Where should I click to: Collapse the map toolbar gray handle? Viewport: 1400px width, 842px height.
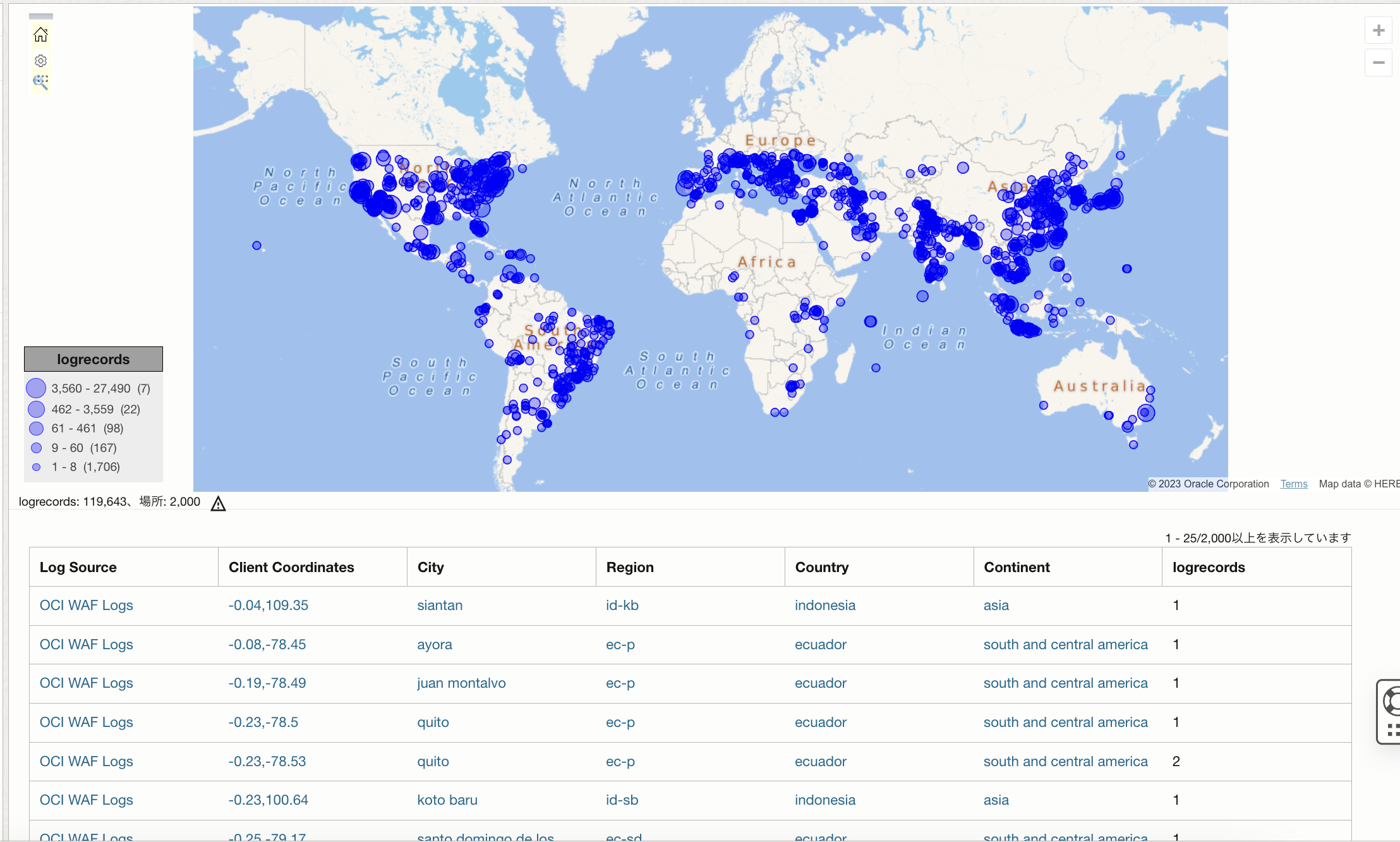point(41,16)
